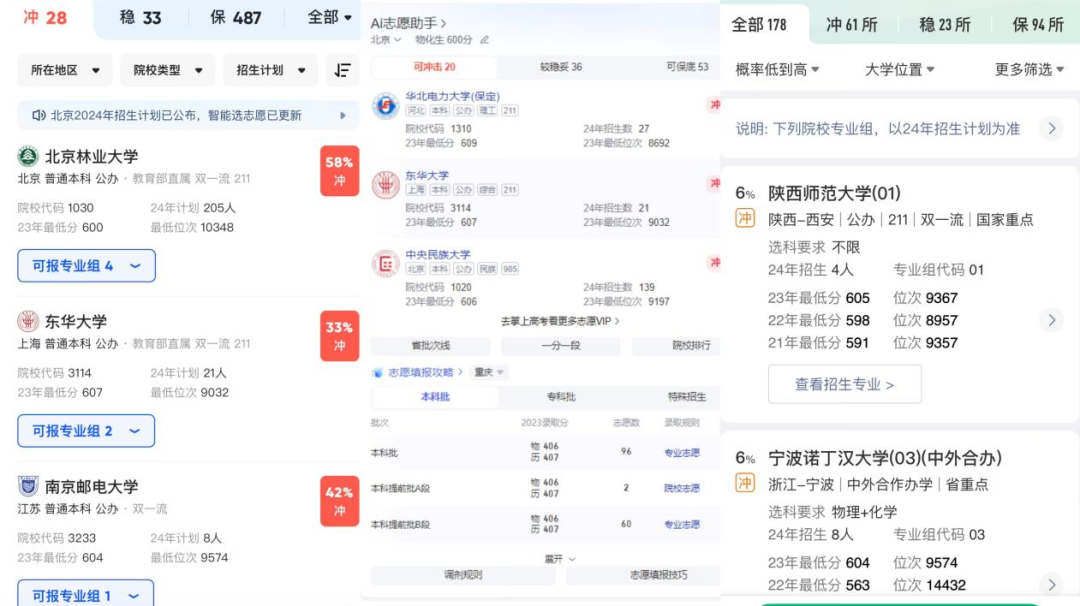This screenshot has width=1080, height=606.
Task: Open the 概率低到高 sort dropdown
Action: pyautogui.click(x=777, y=69)
